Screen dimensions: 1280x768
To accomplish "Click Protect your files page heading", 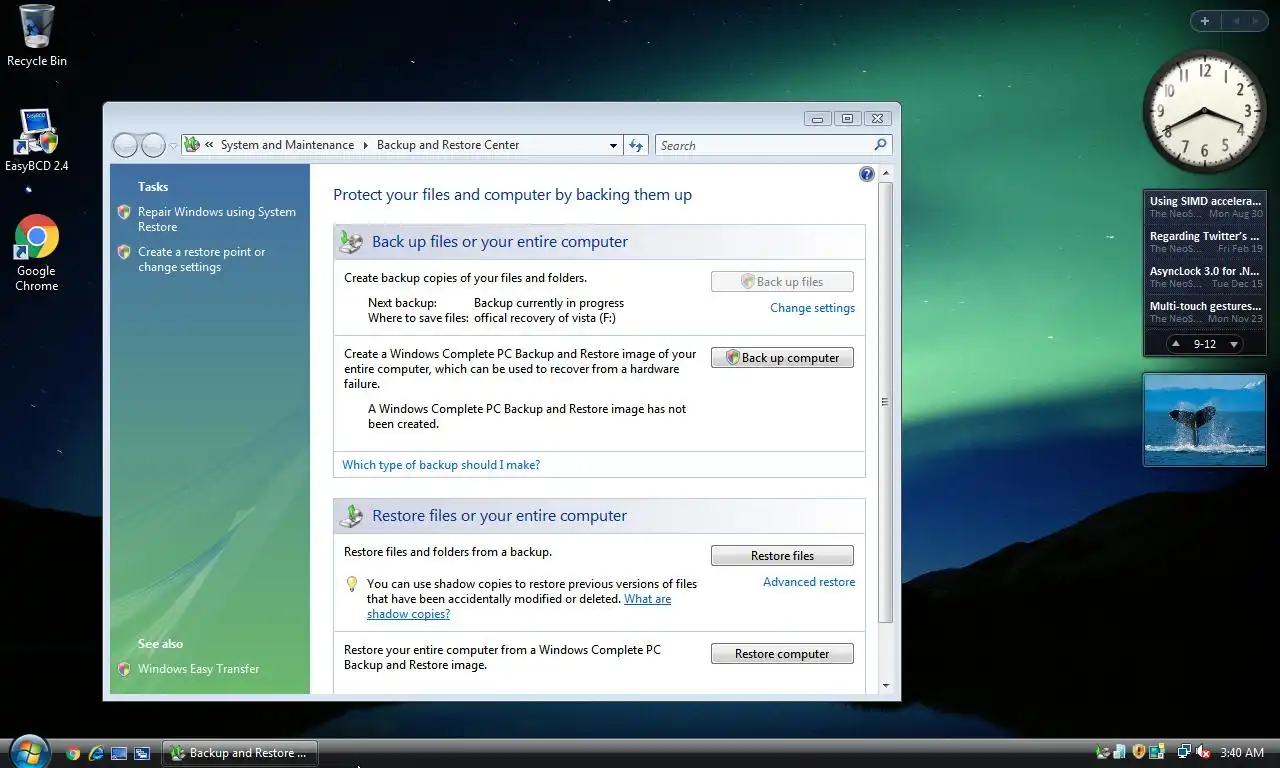I will pyautogui.click(x=512, y=195).
